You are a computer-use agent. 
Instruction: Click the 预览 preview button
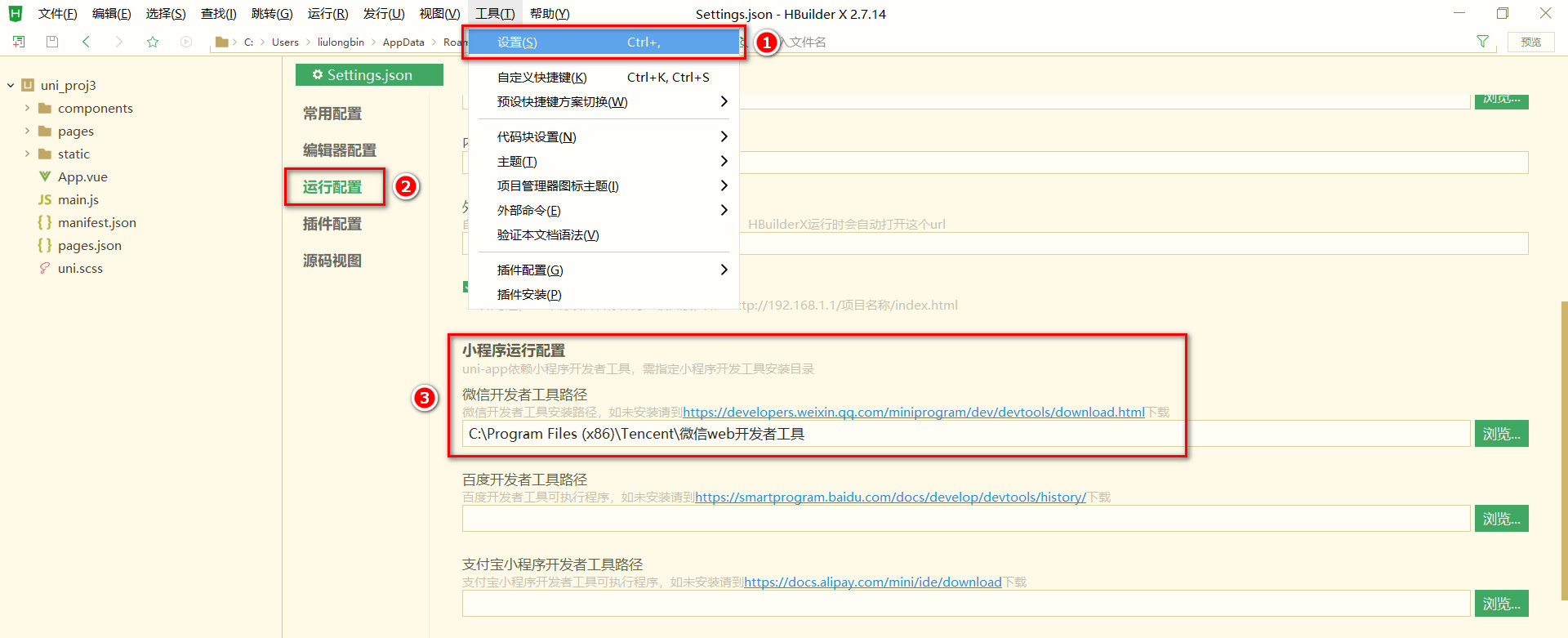point(1531,42)
